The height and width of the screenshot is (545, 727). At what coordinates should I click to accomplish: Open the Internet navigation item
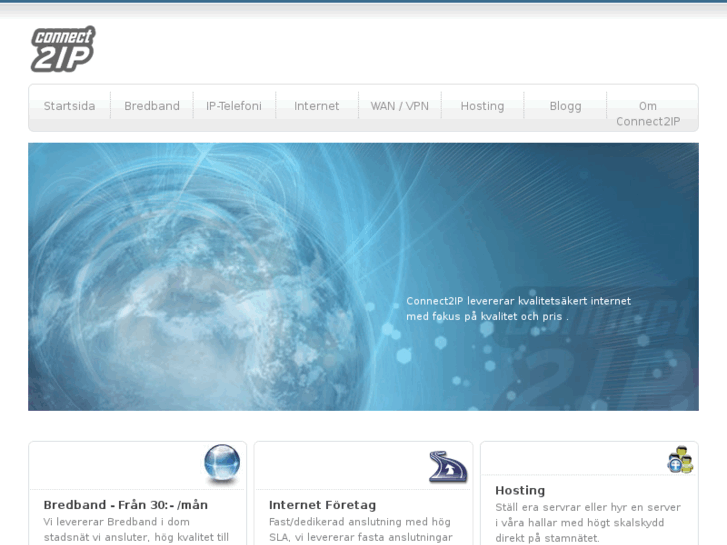(317, 106)
